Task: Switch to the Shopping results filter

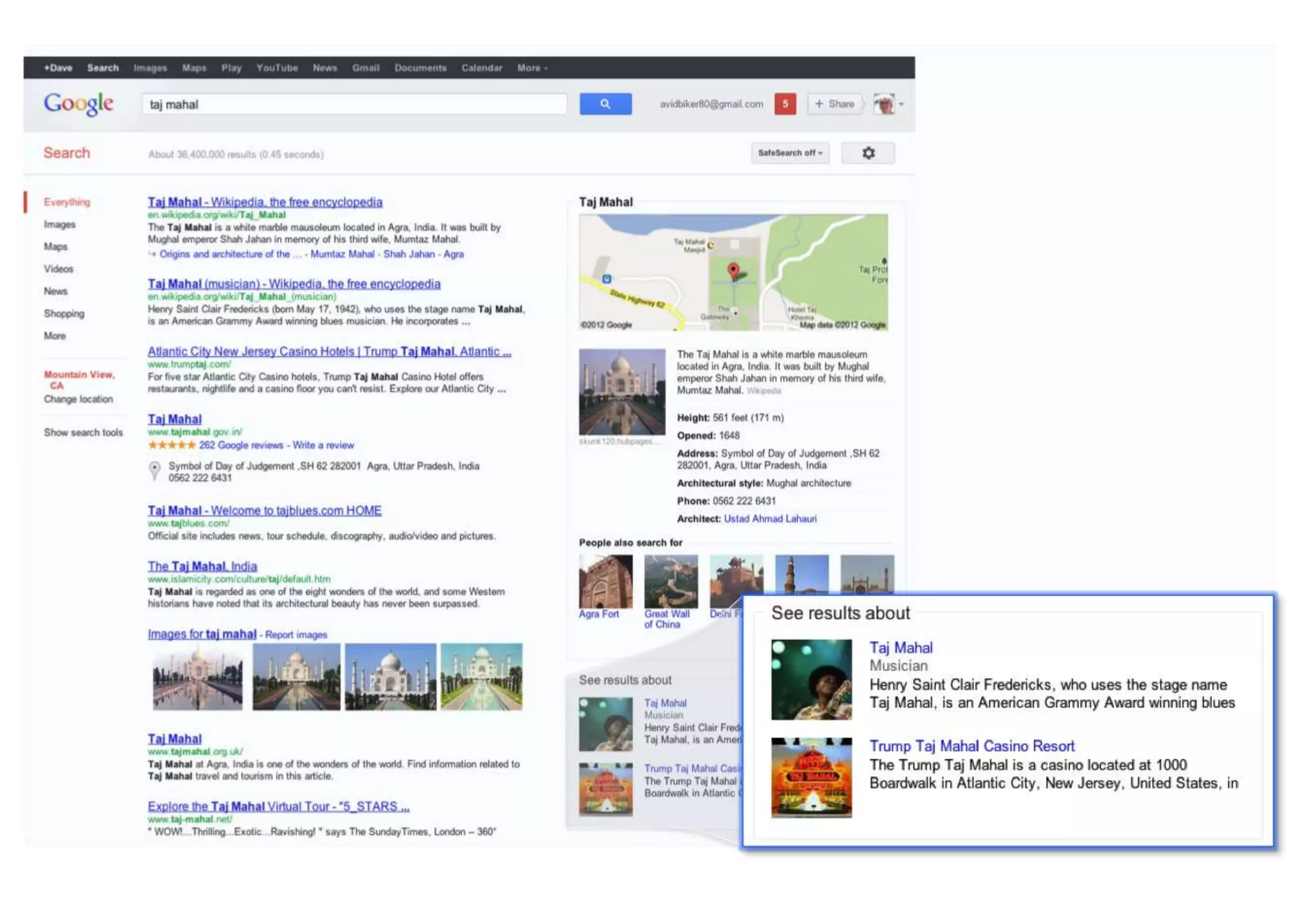Action: 64,314
